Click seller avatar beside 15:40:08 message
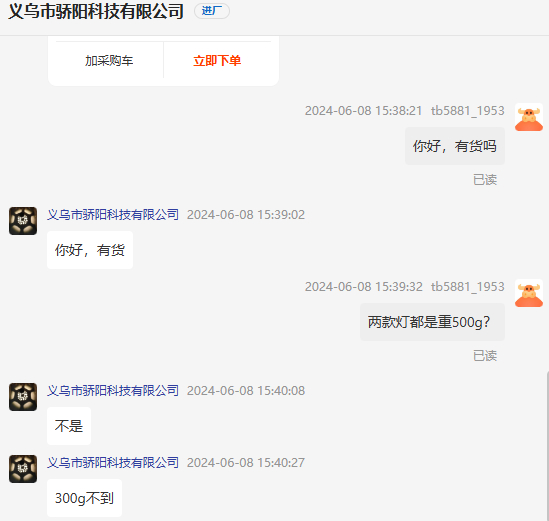The image size is (549, 521). coord(23,397)
